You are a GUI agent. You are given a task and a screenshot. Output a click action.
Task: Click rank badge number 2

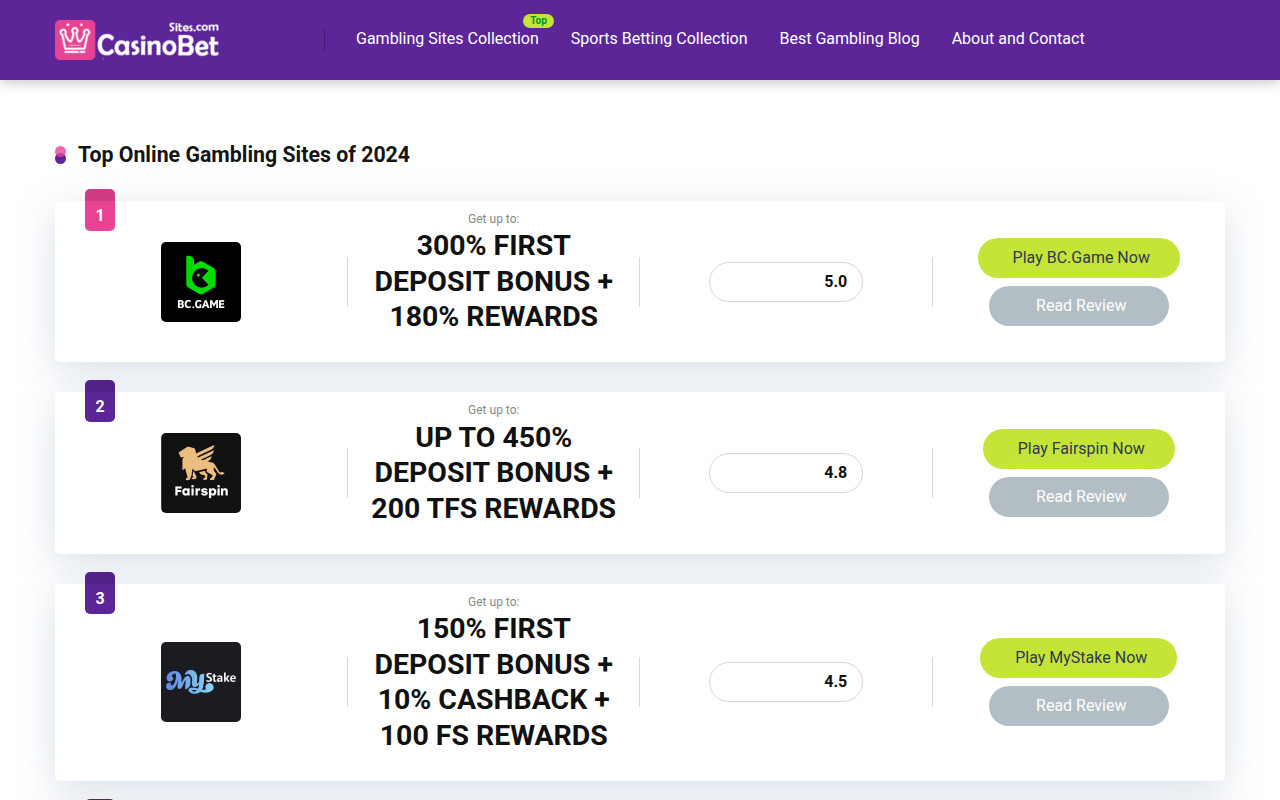coord(100,402)
